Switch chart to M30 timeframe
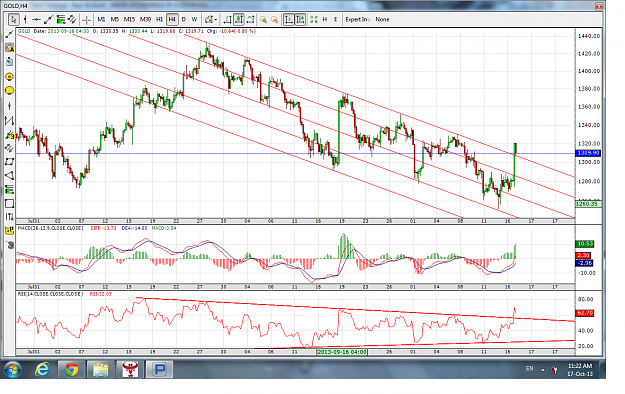Viewport: 625px width, 394px height. (145, 19)
